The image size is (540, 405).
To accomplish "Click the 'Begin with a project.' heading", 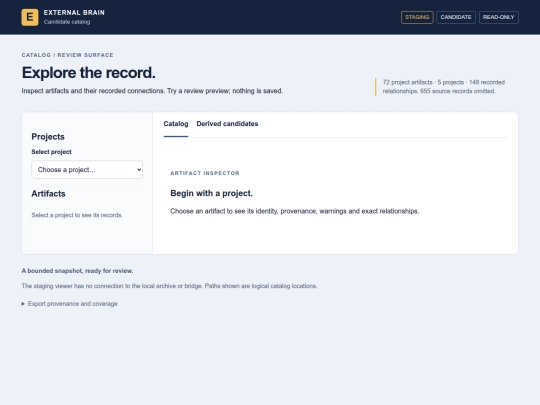I will 211,193.
